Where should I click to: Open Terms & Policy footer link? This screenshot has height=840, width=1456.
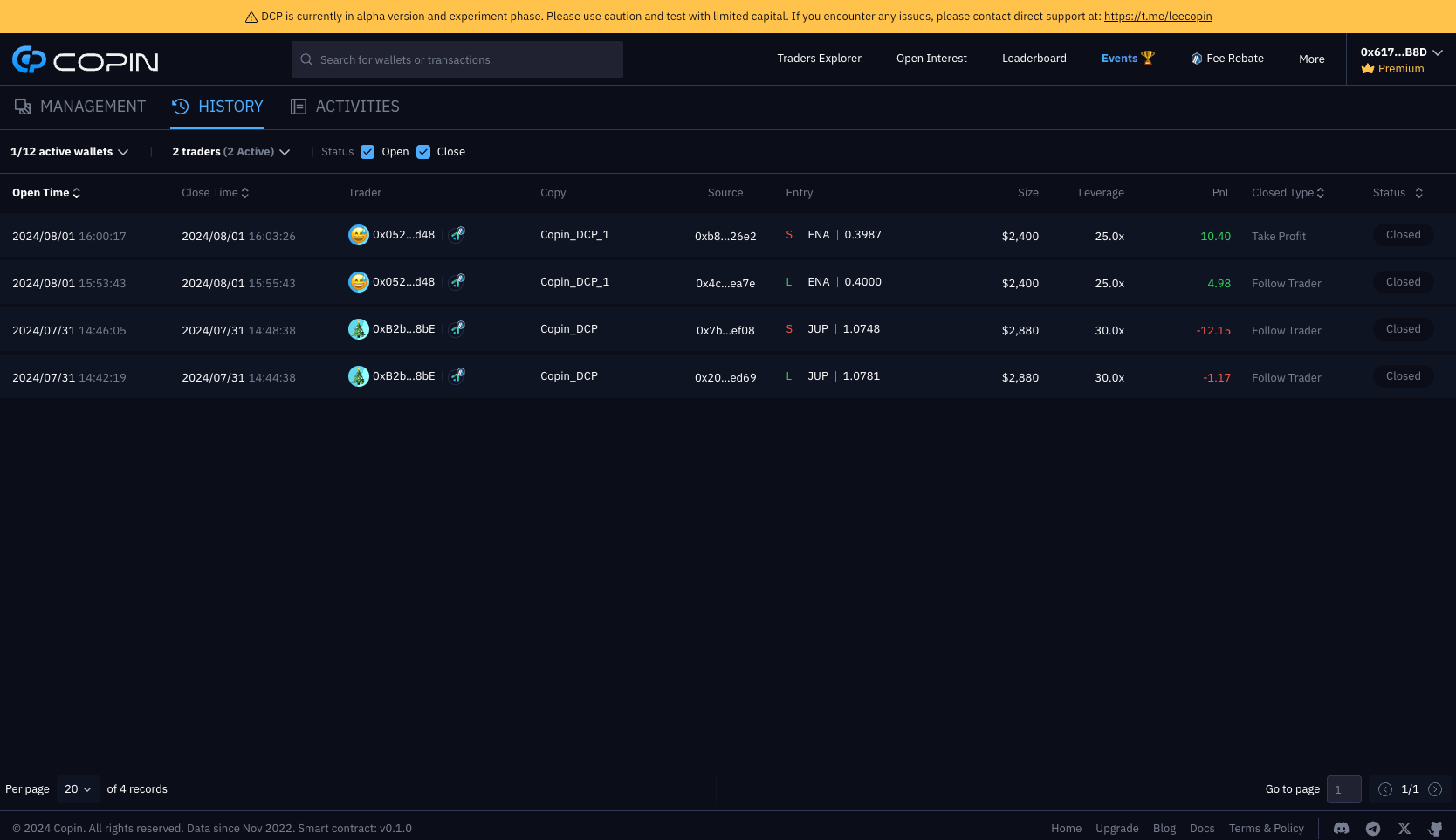click(x=1267, y=829)
